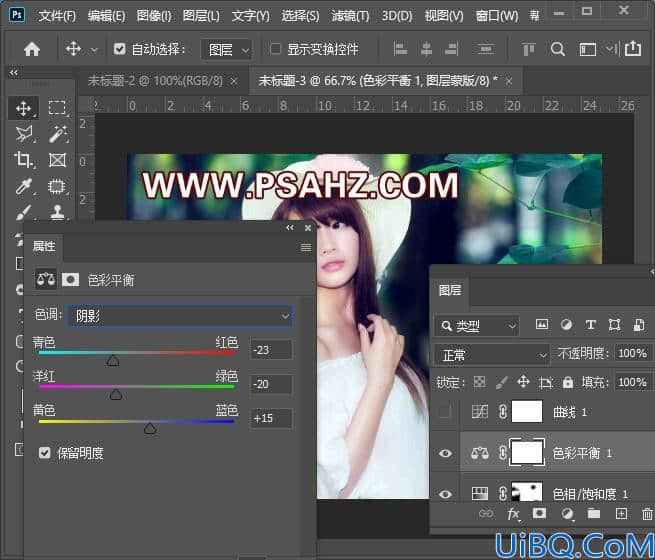
Task: Delete layer trash icon
Action: (647, 513)
